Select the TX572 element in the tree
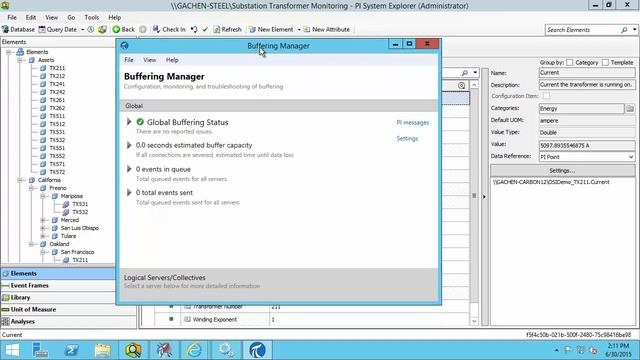The height and width of the screenshot is (360, 640). tap(57, 172)
